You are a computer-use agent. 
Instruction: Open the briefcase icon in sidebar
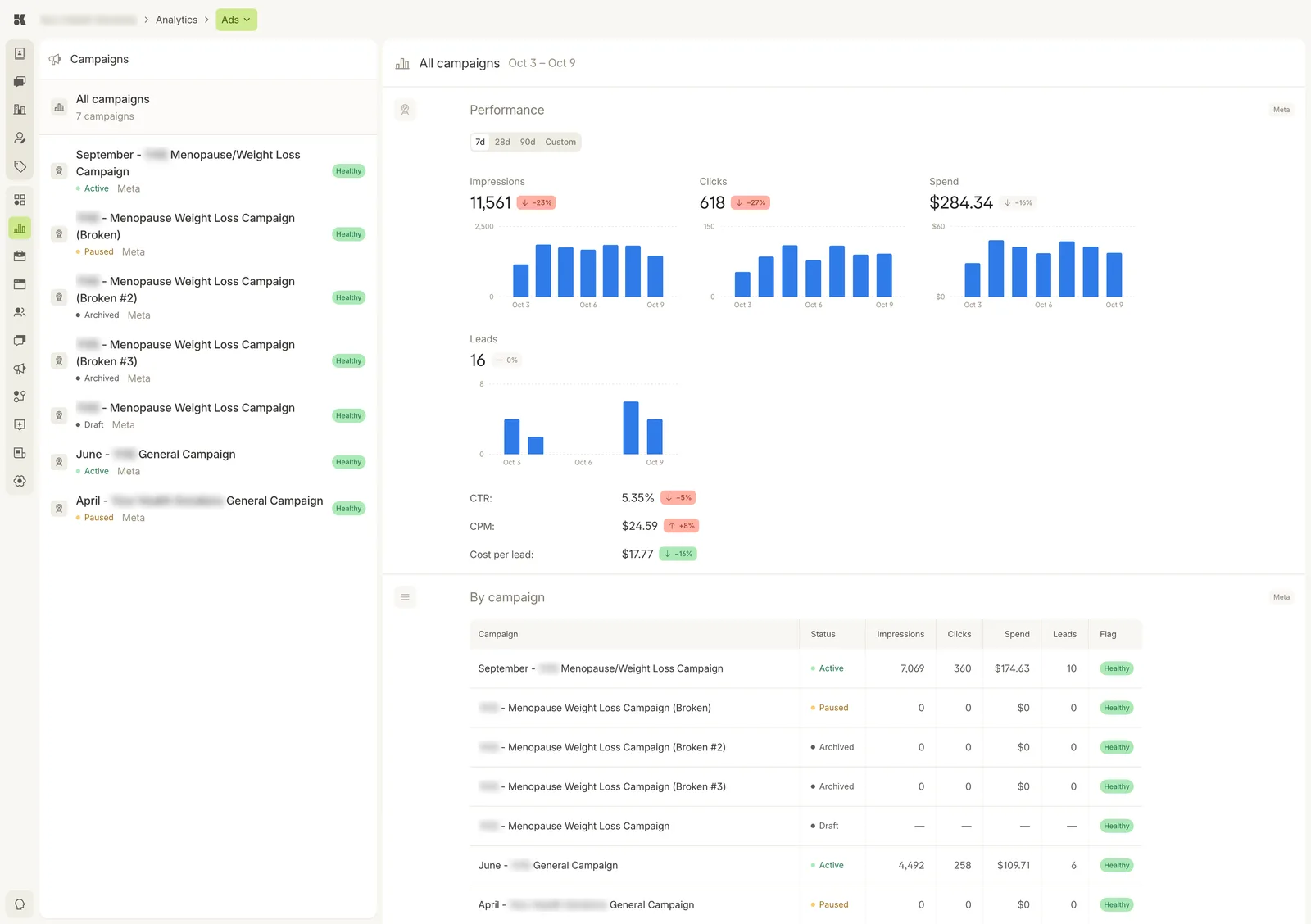coord(20,256)
